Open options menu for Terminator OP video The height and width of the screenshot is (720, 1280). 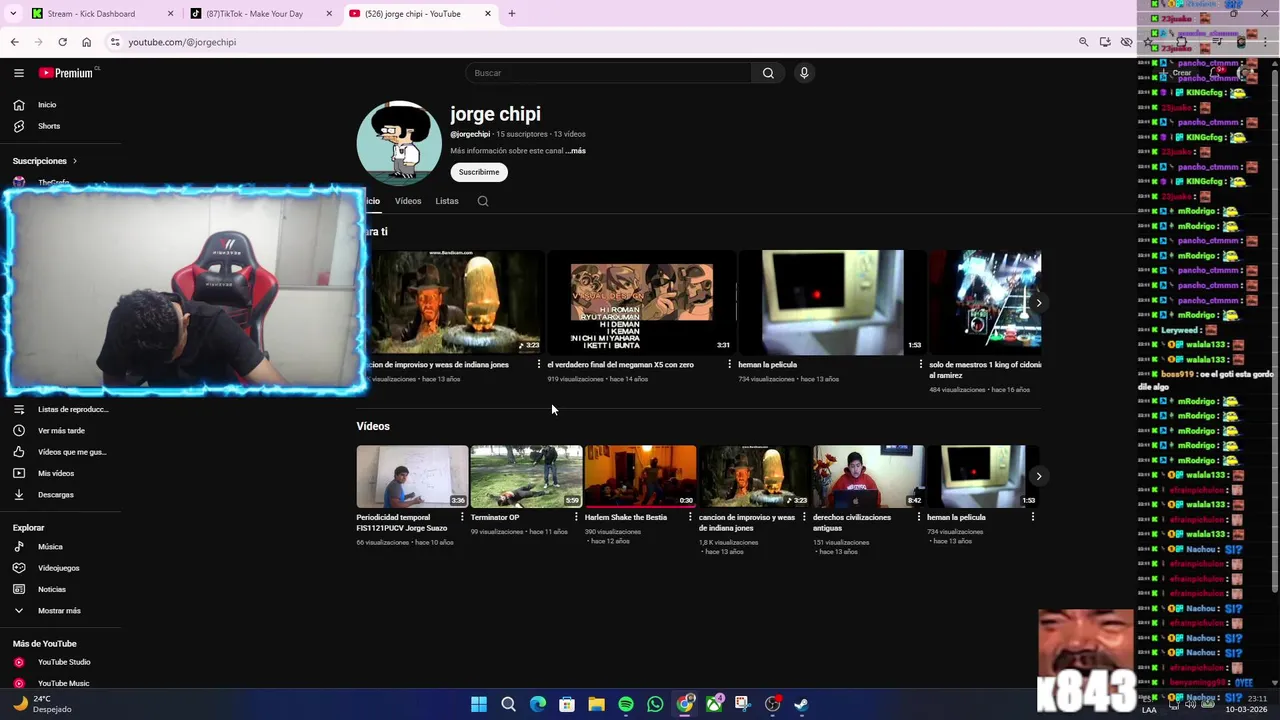pos(575,517)
